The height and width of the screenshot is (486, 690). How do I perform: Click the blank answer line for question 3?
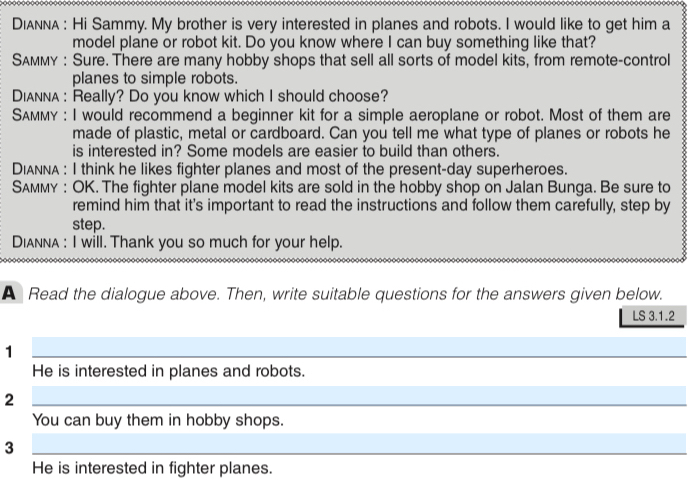pos(359,445)
